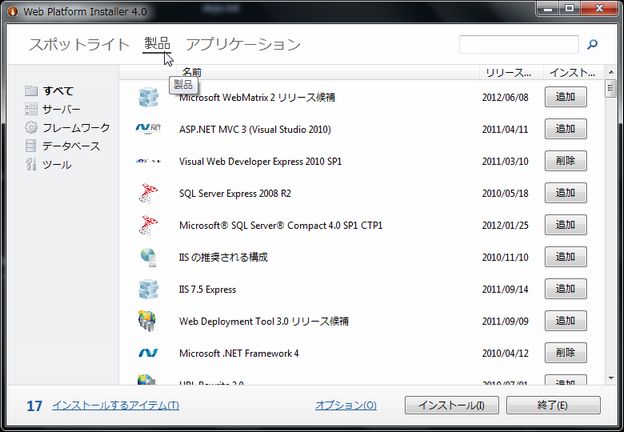Click the scrollbar down arrow
Screen dimensions: 624x432
point(611,378)
